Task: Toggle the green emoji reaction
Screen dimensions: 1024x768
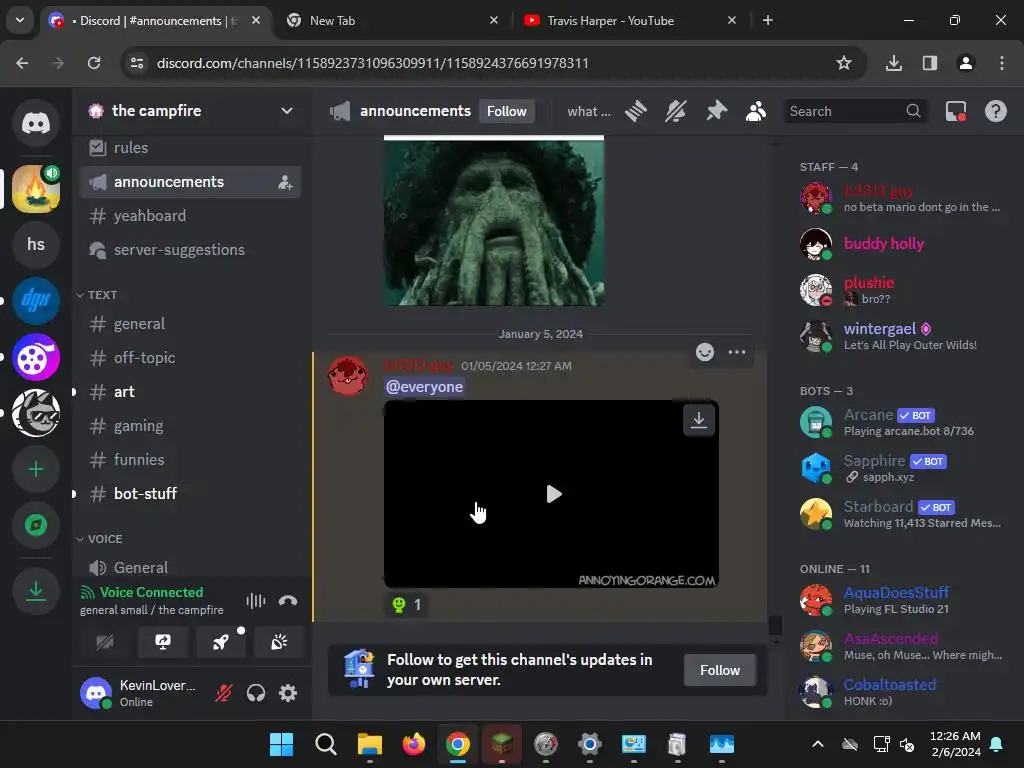Action: click(407, 605)
